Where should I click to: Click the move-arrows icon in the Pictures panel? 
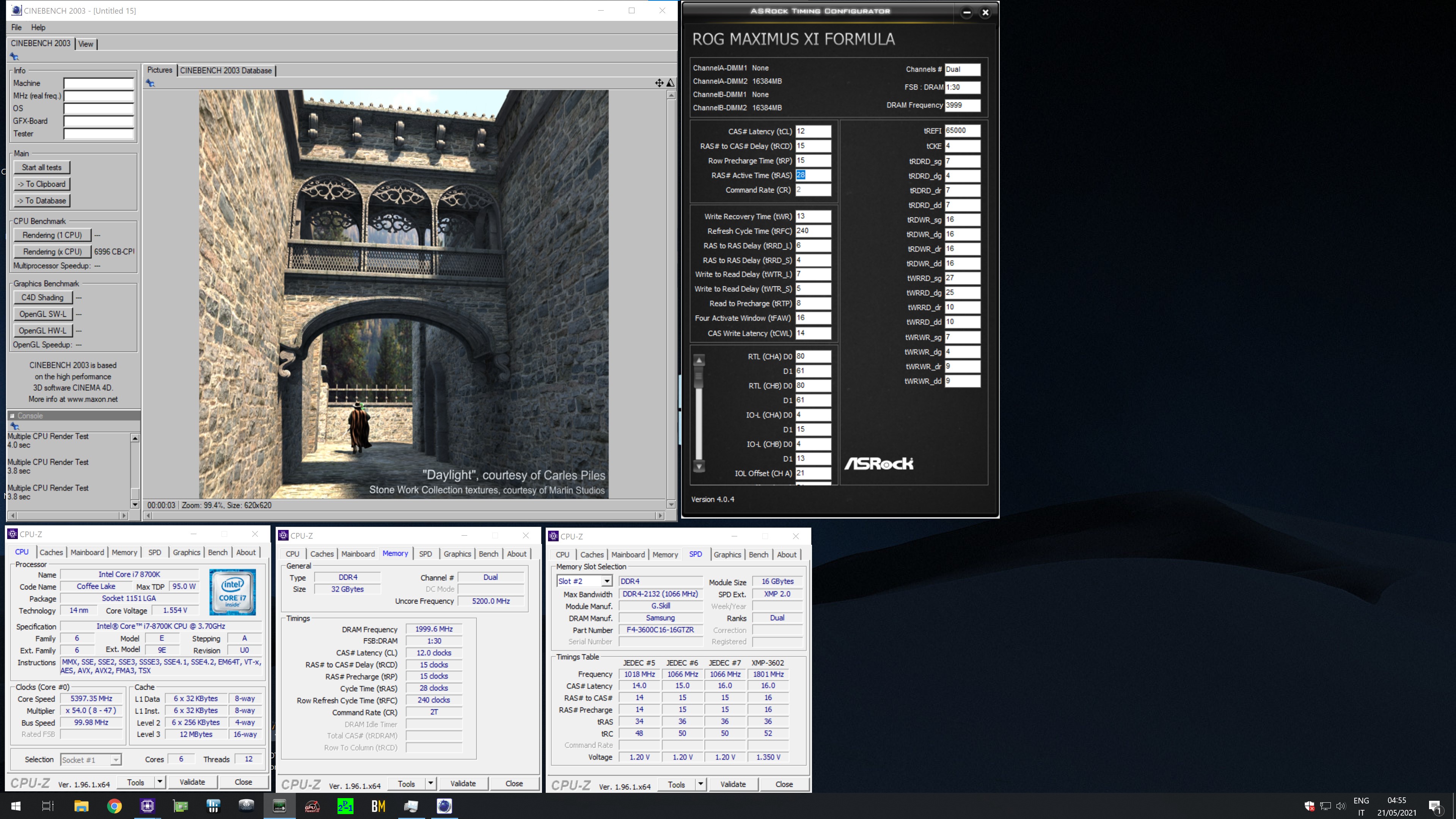[x=659, y=83]
